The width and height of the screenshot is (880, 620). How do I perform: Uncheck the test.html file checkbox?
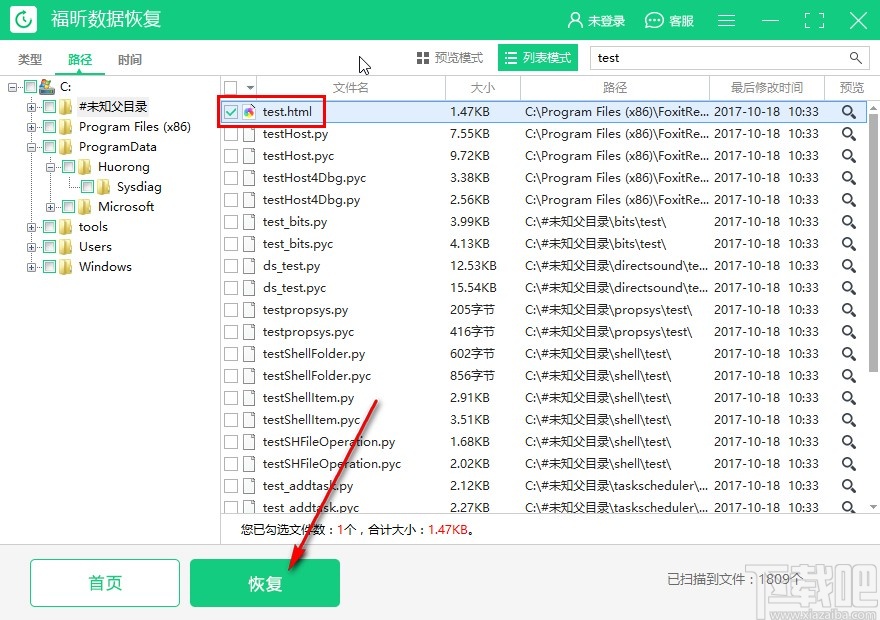coord(231,112)
